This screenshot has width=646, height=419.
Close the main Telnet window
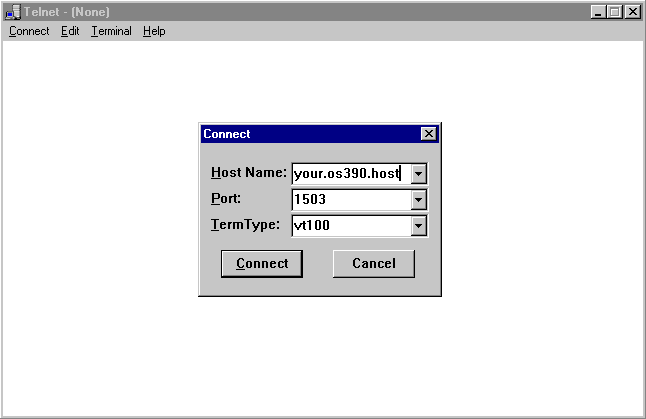[632, 12]
